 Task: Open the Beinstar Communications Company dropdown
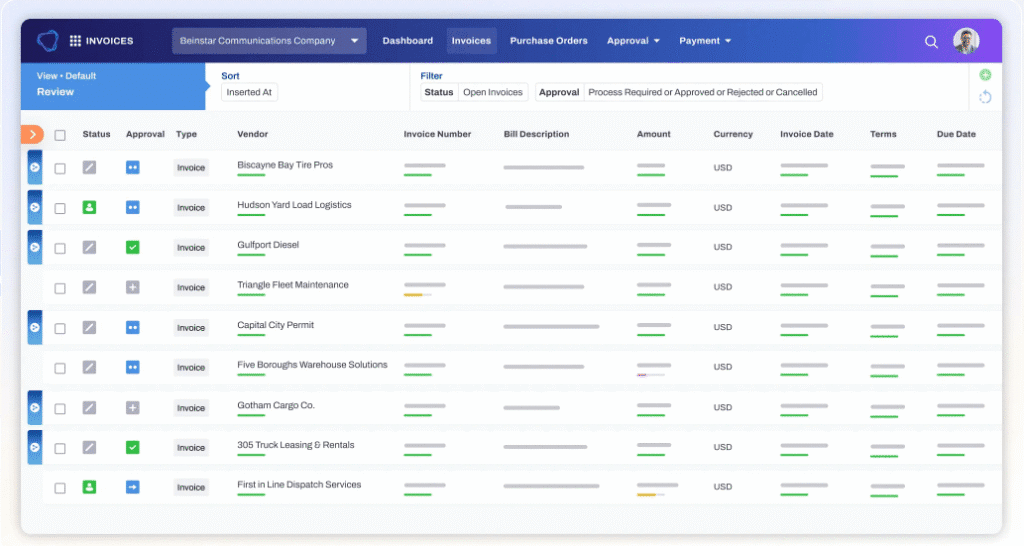coord(269,40)
